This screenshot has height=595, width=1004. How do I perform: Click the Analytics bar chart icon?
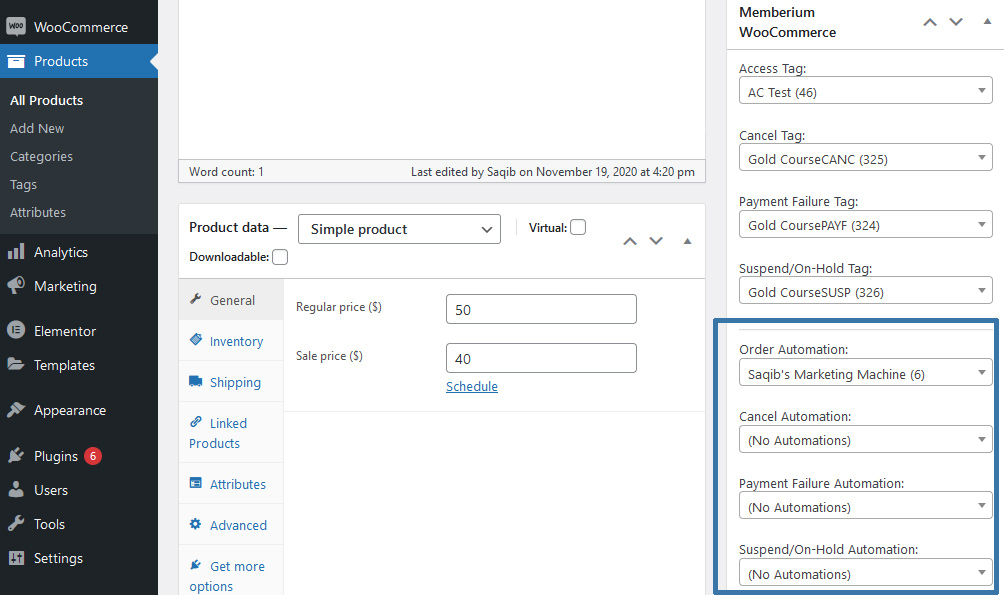(x=16, y=252)
